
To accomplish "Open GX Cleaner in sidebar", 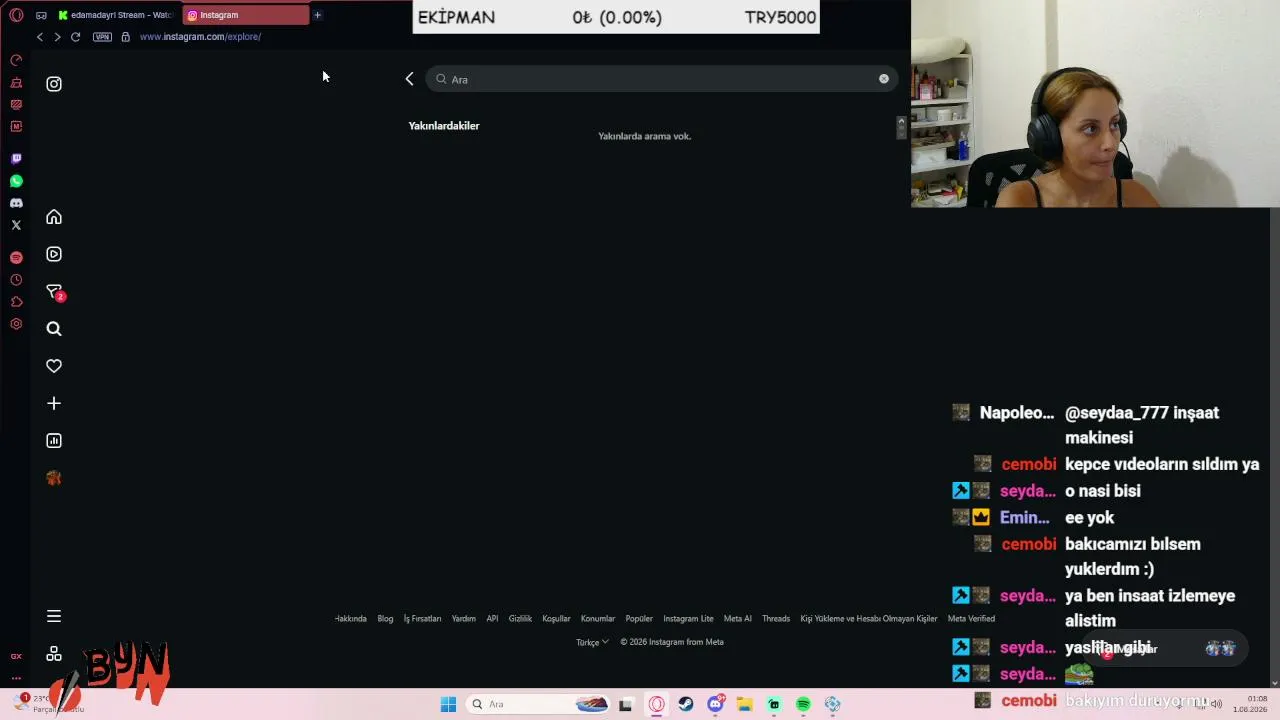I will [x=16, y=83].
